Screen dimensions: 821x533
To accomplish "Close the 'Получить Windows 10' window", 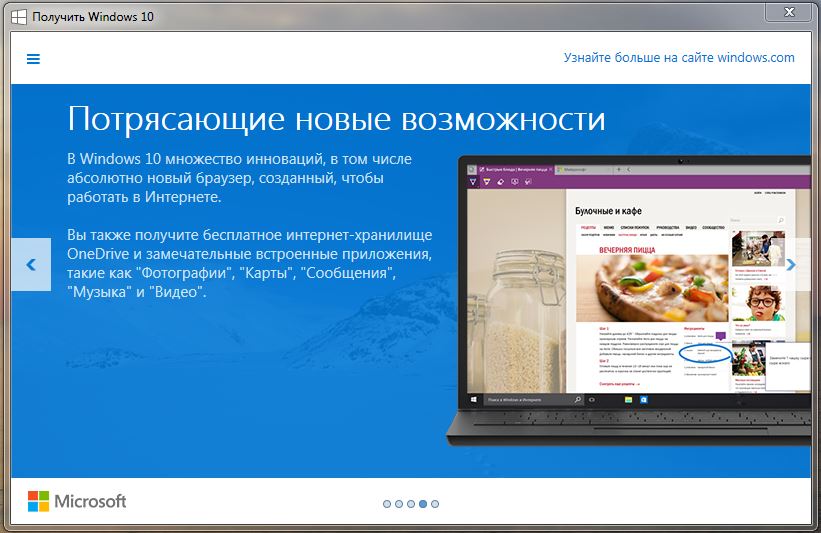I will [x=789, y=12].
